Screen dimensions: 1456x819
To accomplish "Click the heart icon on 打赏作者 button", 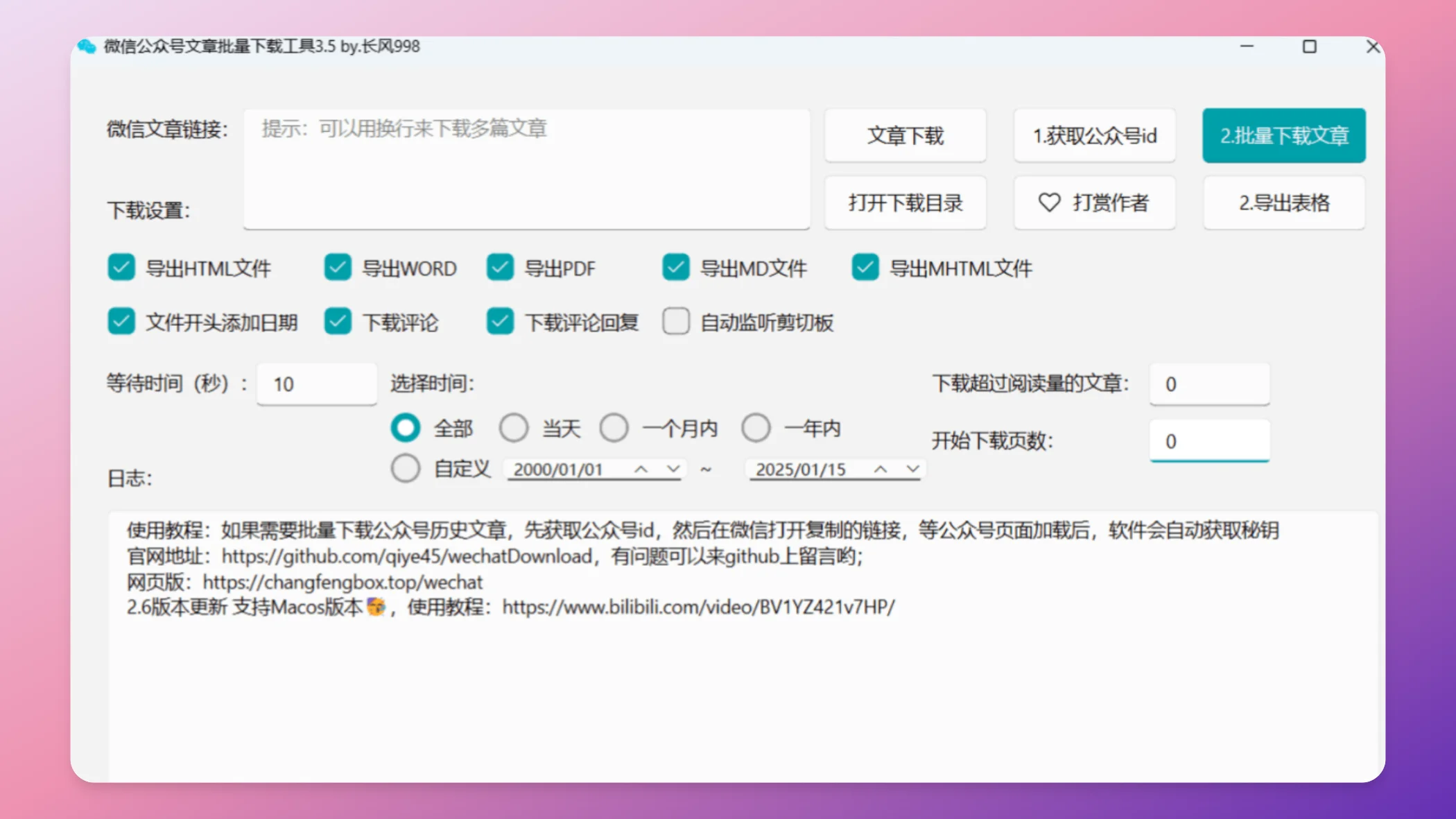I will [x=1048, y=202].
